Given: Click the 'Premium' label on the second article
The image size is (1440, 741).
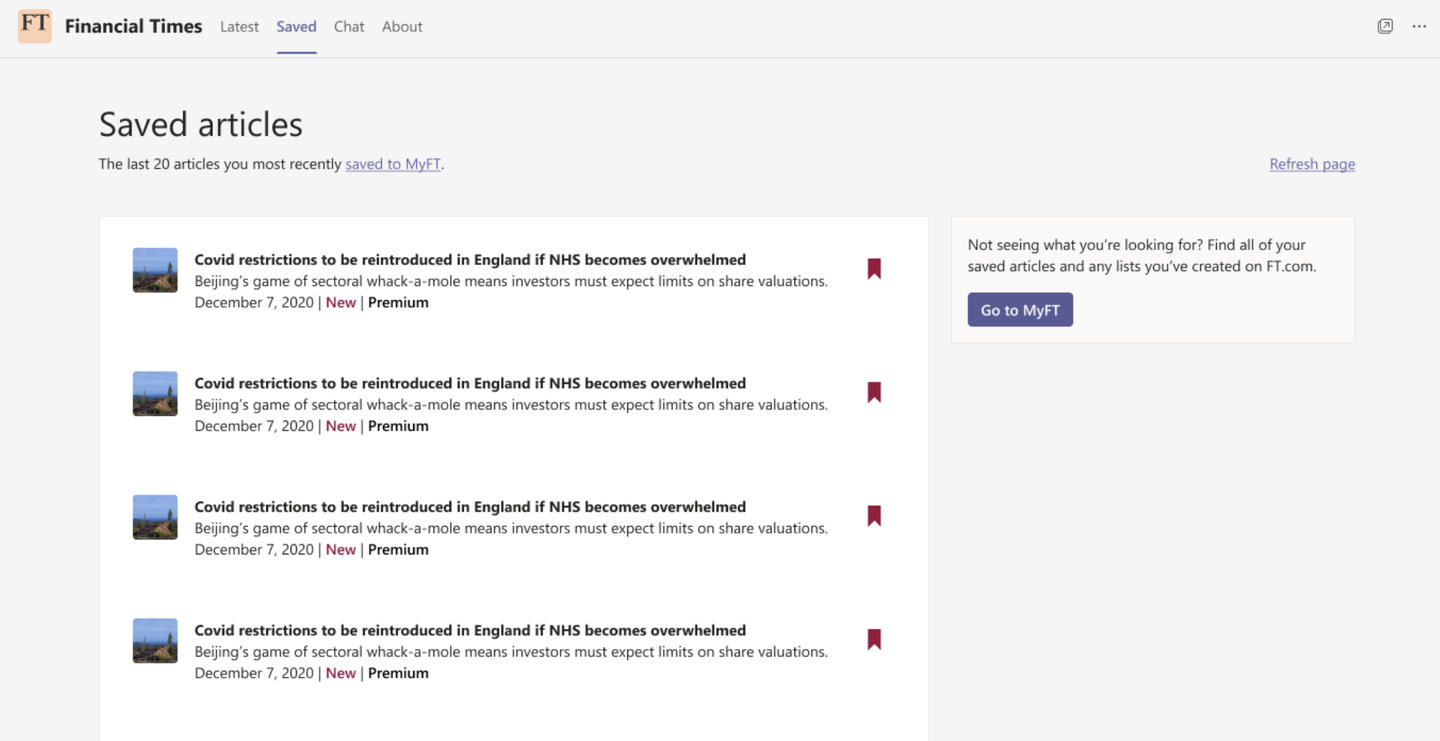Looking at the screenshot, I should [398, 426].
